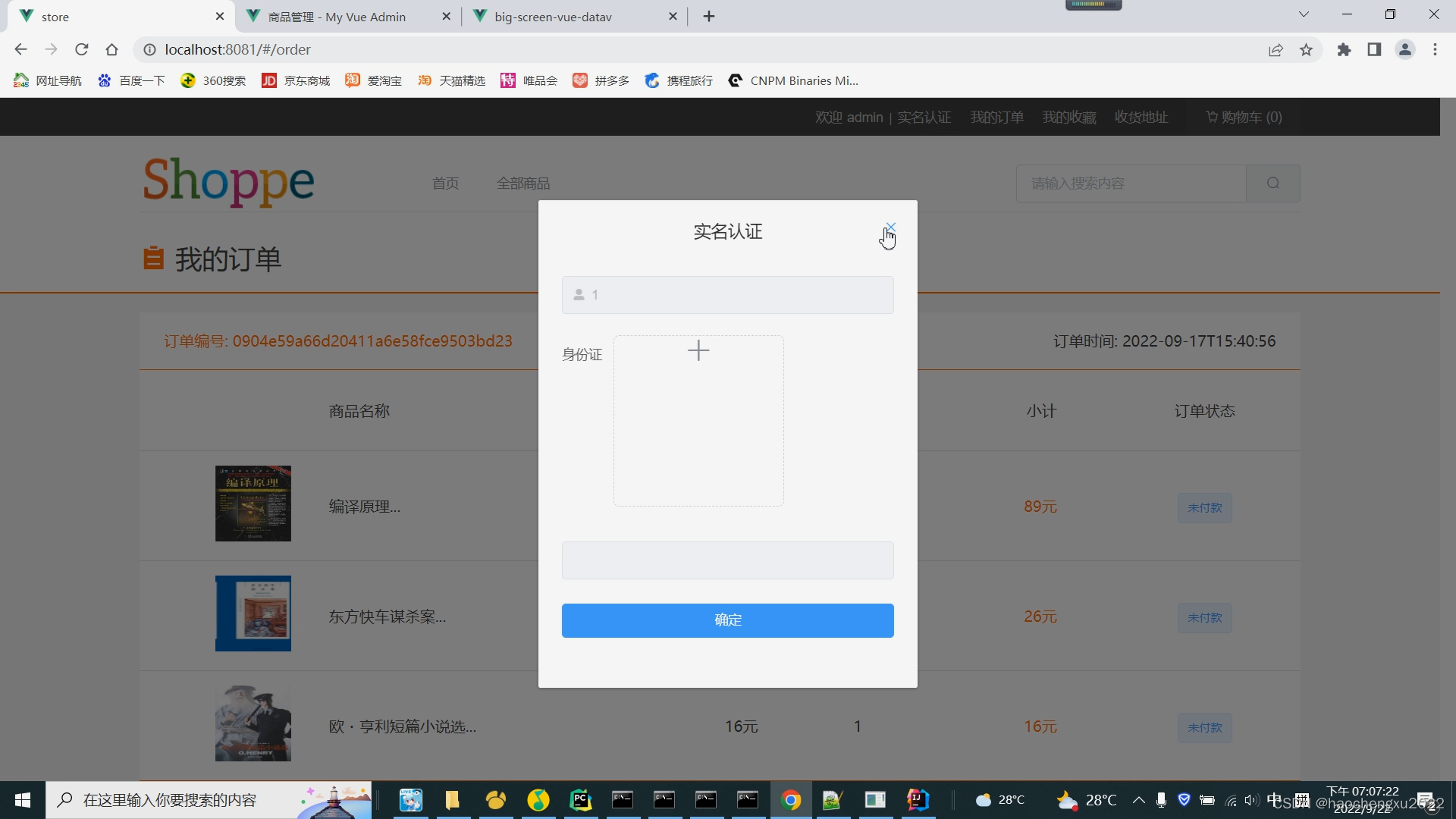Open the 购物车 (0) cart link
Image resolution: width=1456 pixels, height=819 pixels.
pos(1244,118)
